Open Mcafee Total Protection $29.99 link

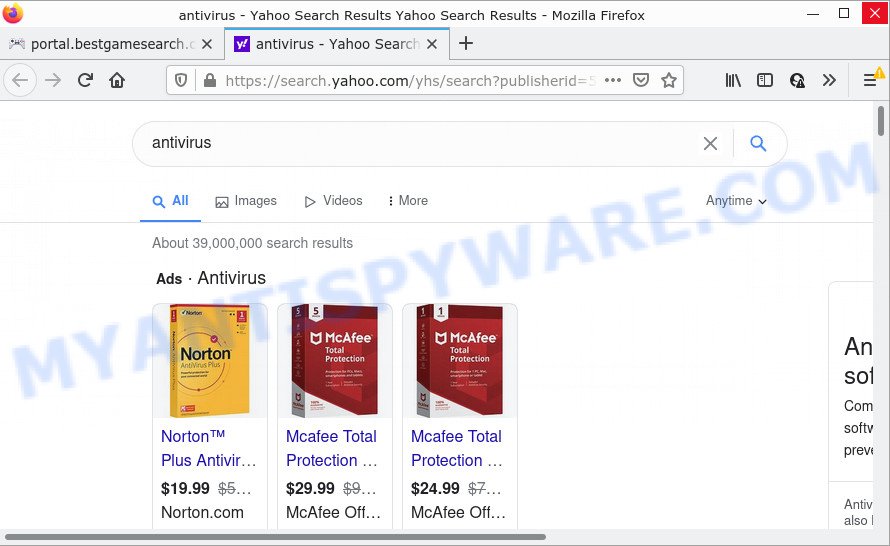click(331, 448)
